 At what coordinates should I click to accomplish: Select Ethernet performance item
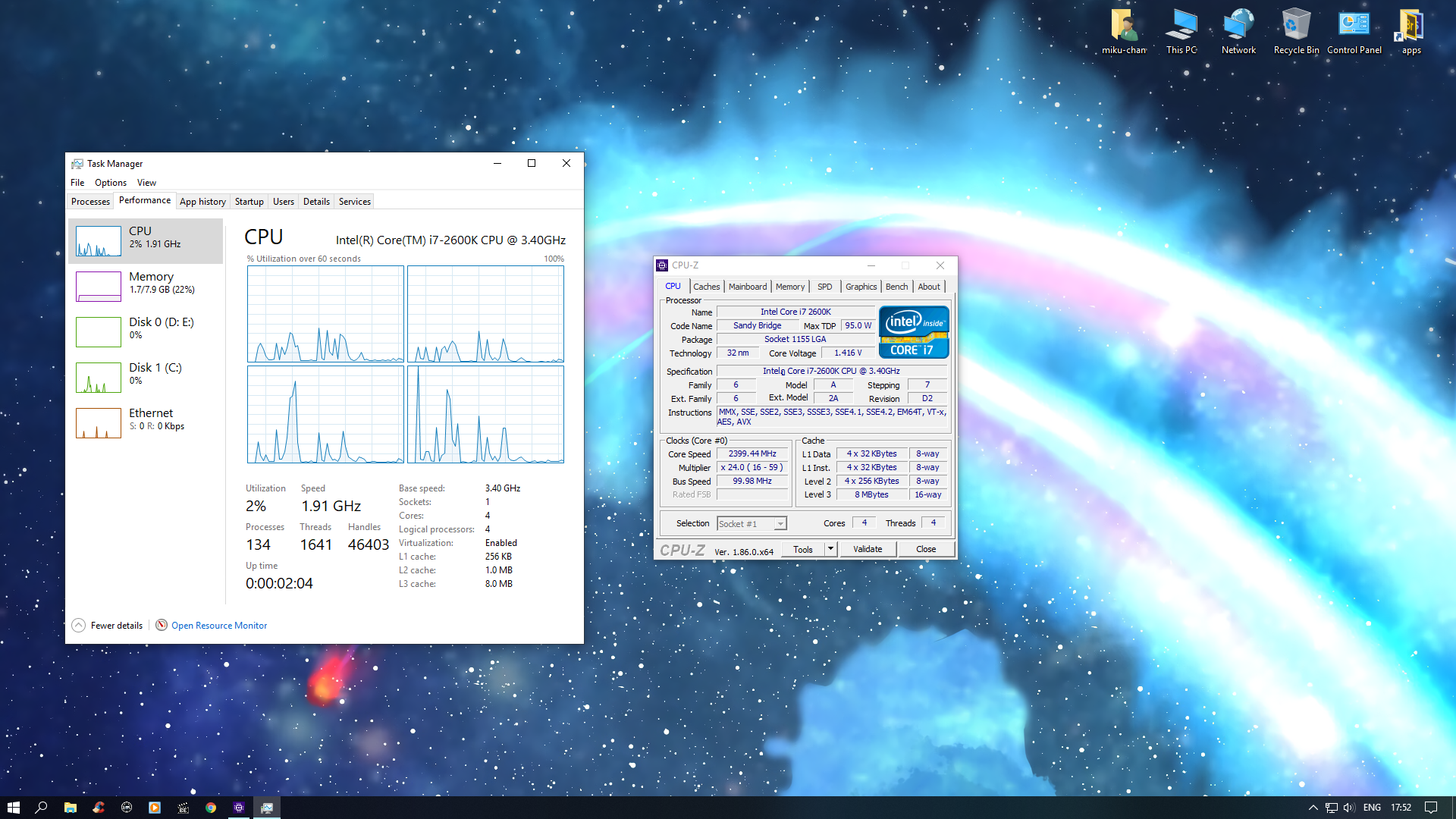pos(146,423)
